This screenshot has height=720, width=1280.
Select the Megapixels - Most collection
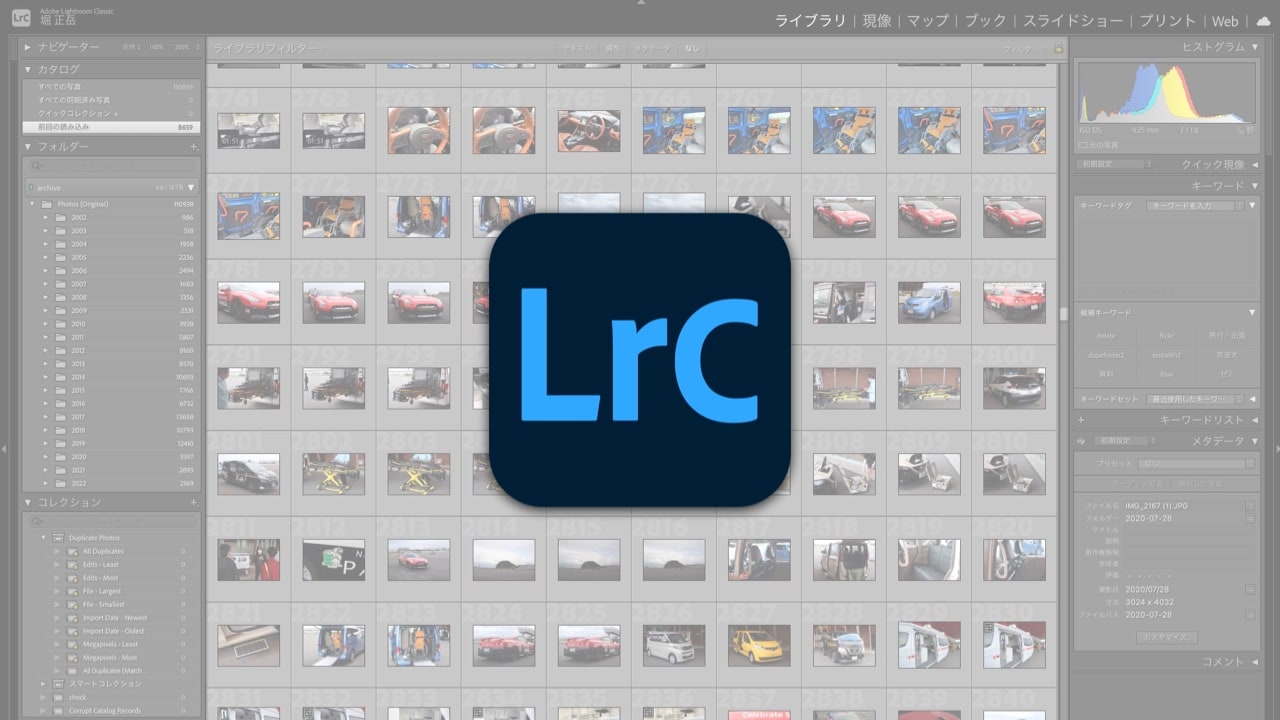tap(110, 657)
